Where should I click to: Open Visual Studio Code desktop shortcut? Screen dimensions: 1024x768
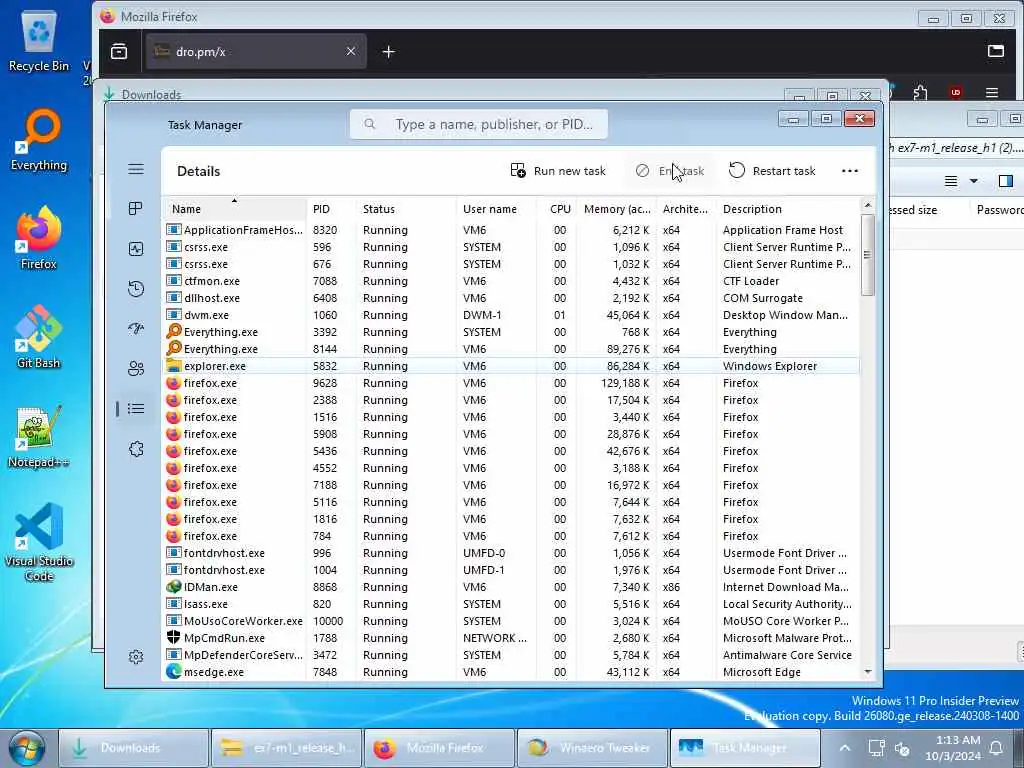click(39, 542)
